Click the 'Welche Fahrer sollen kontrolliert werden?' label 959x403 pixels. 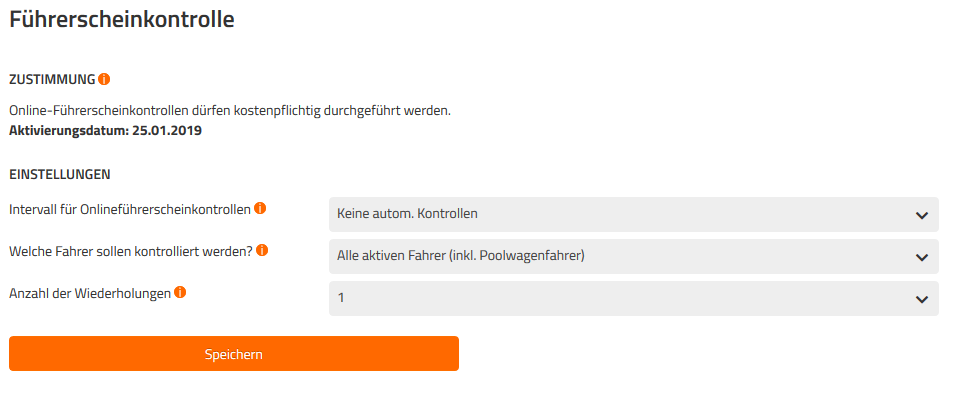coord(131,251)
